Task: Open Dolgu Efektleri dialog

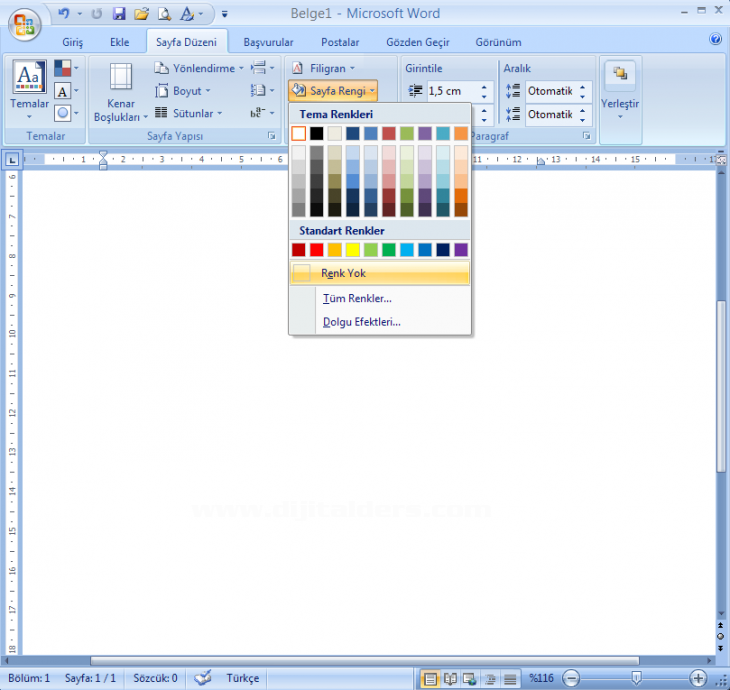Action: (x=379, y=322)
